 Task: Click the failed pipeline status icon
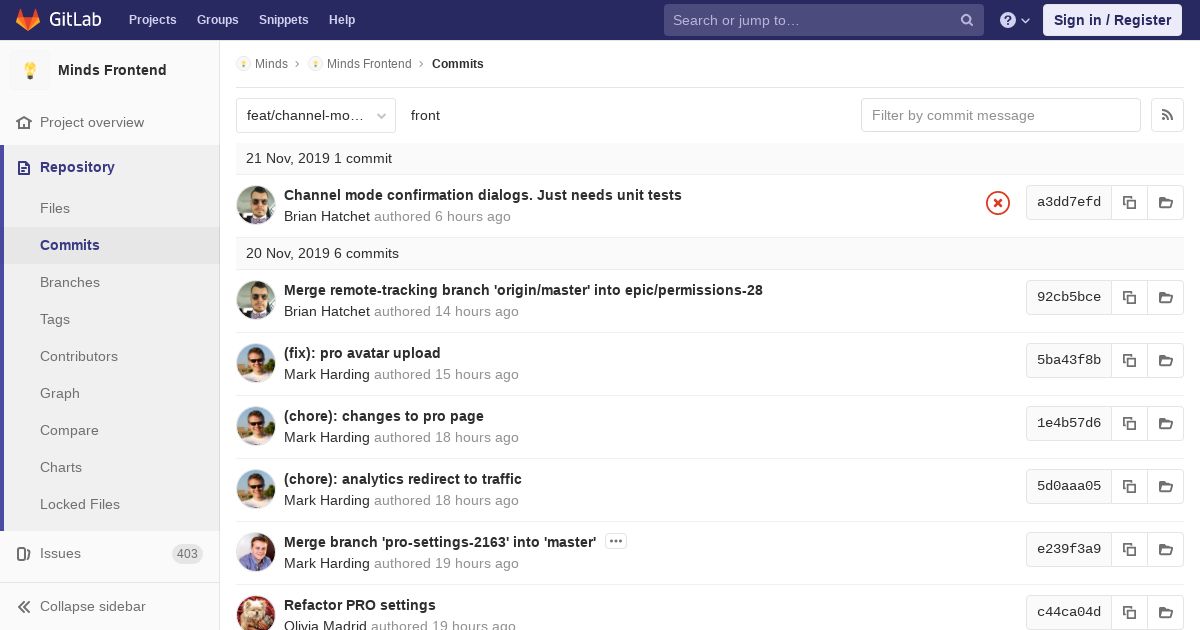coord(997,203)
